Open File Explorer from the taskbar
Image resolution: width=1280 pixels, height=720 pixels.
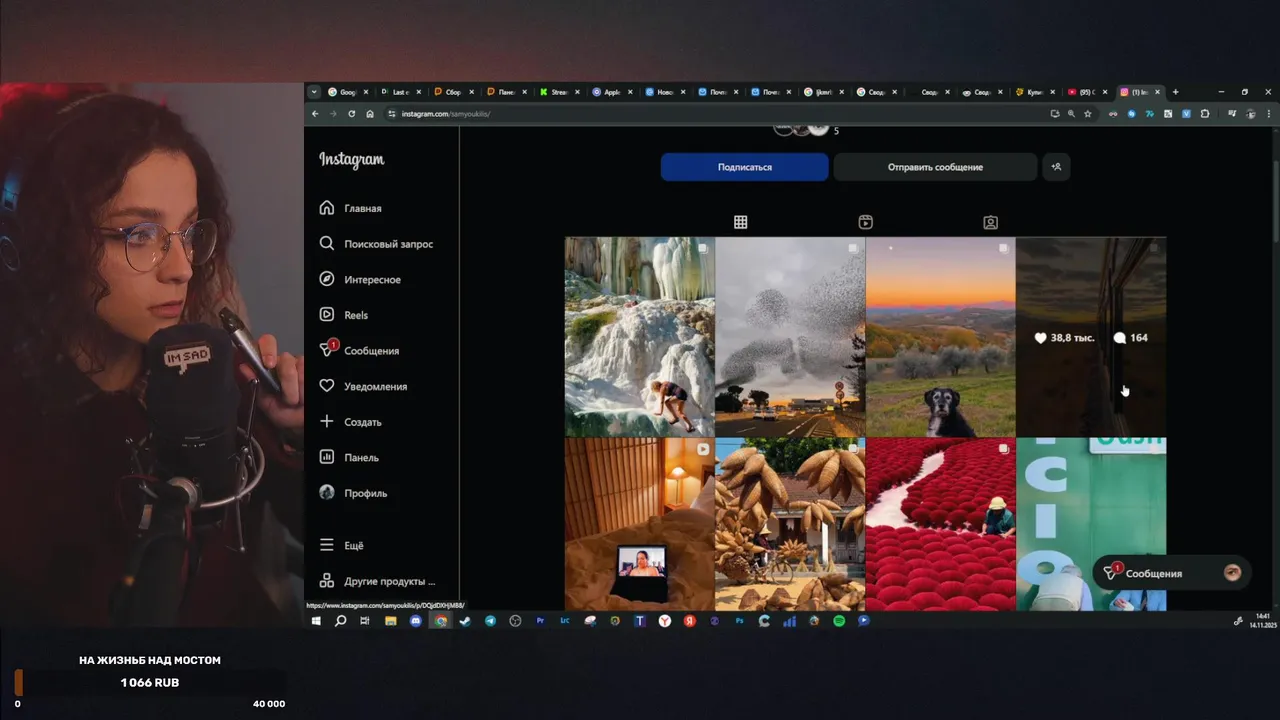tap(390, 621)
